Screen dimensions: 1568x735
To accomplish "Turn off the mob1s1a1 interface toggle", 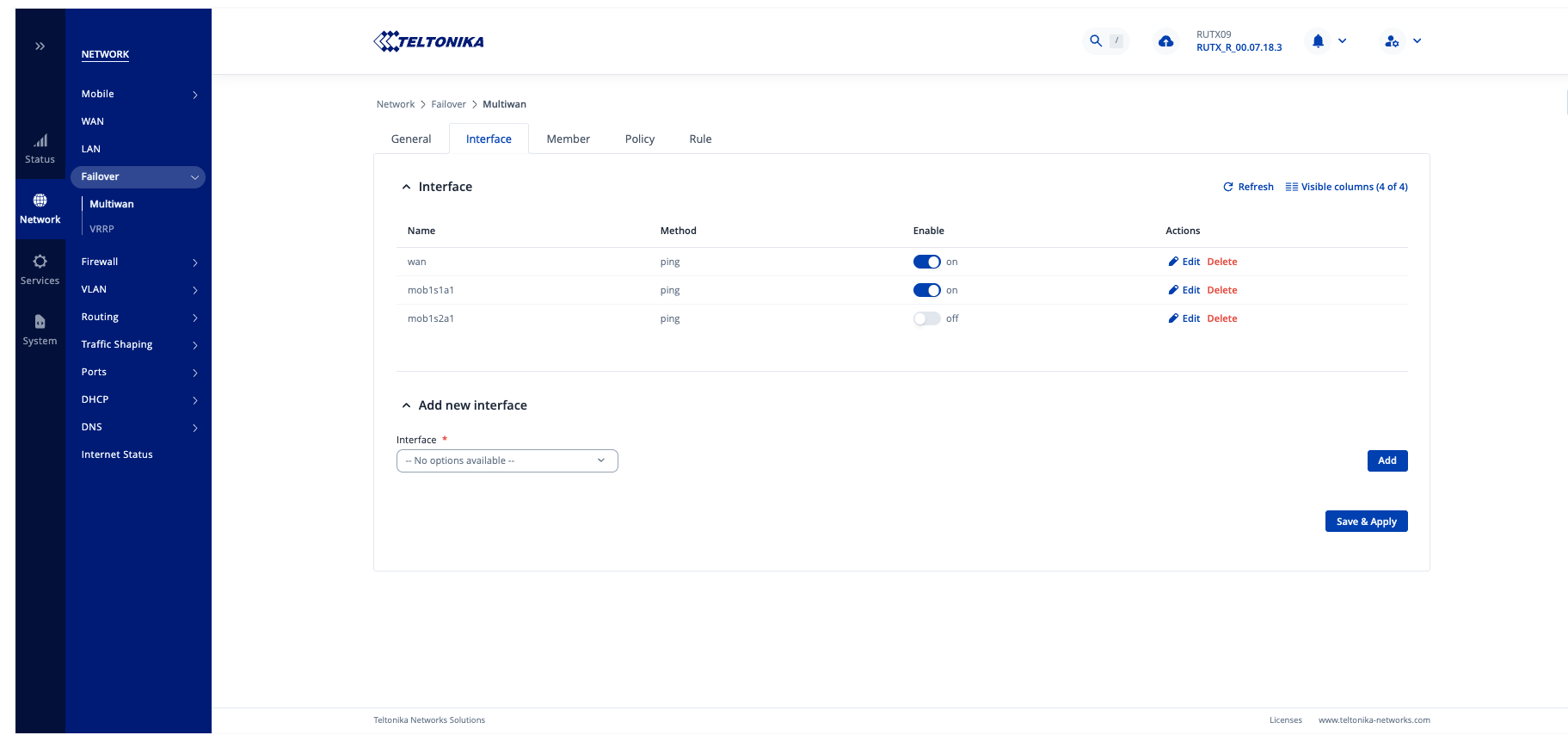I will [x=926, y=290].
